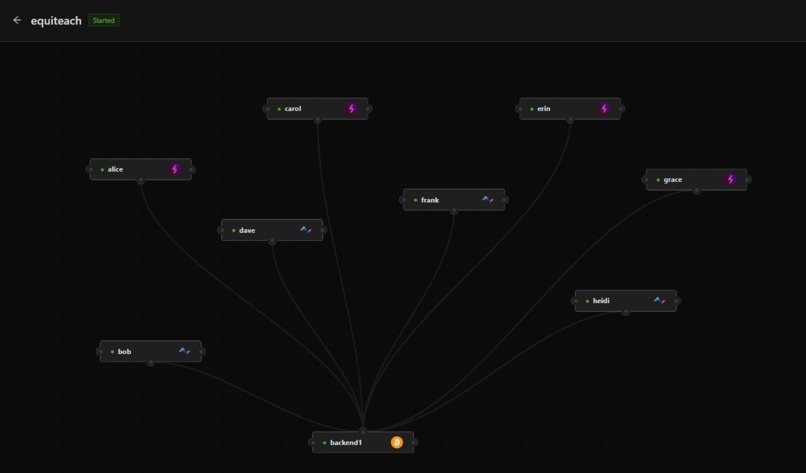Click the bottom port of alice node

pos(141,180)
